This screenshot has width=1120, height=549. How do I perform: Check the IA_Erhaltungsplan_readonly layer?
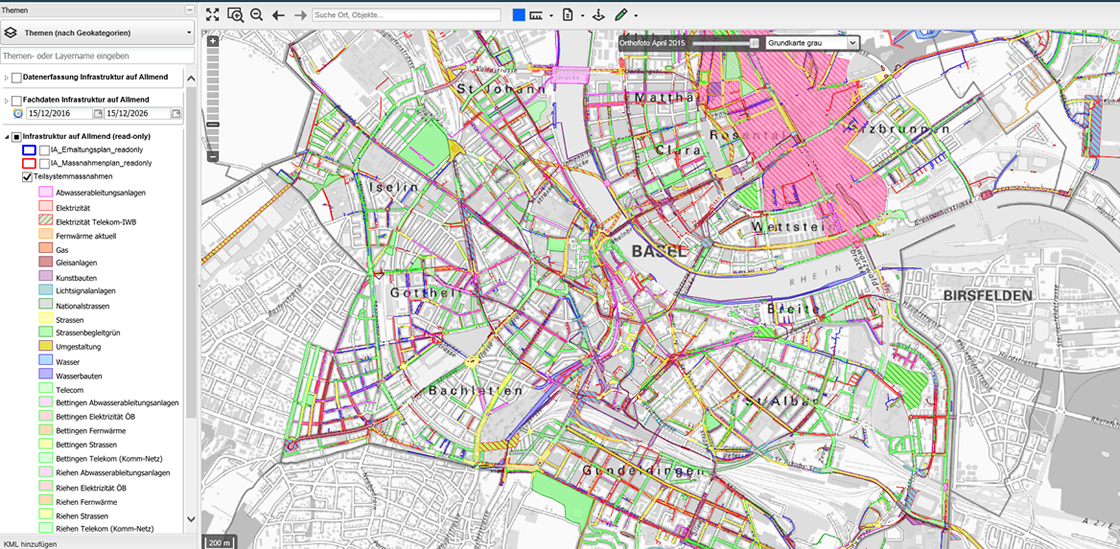(45, 150)
